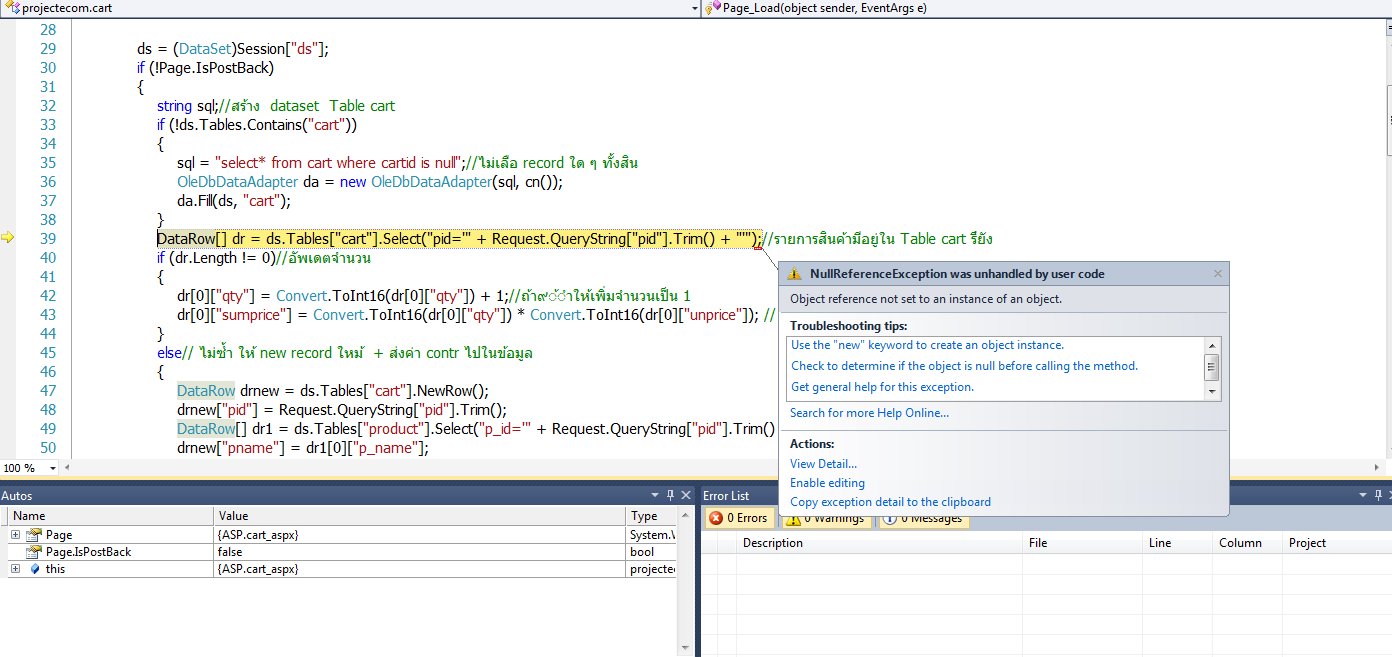
Task: Sort the Error List by File column
Action: coord(1083,543)
